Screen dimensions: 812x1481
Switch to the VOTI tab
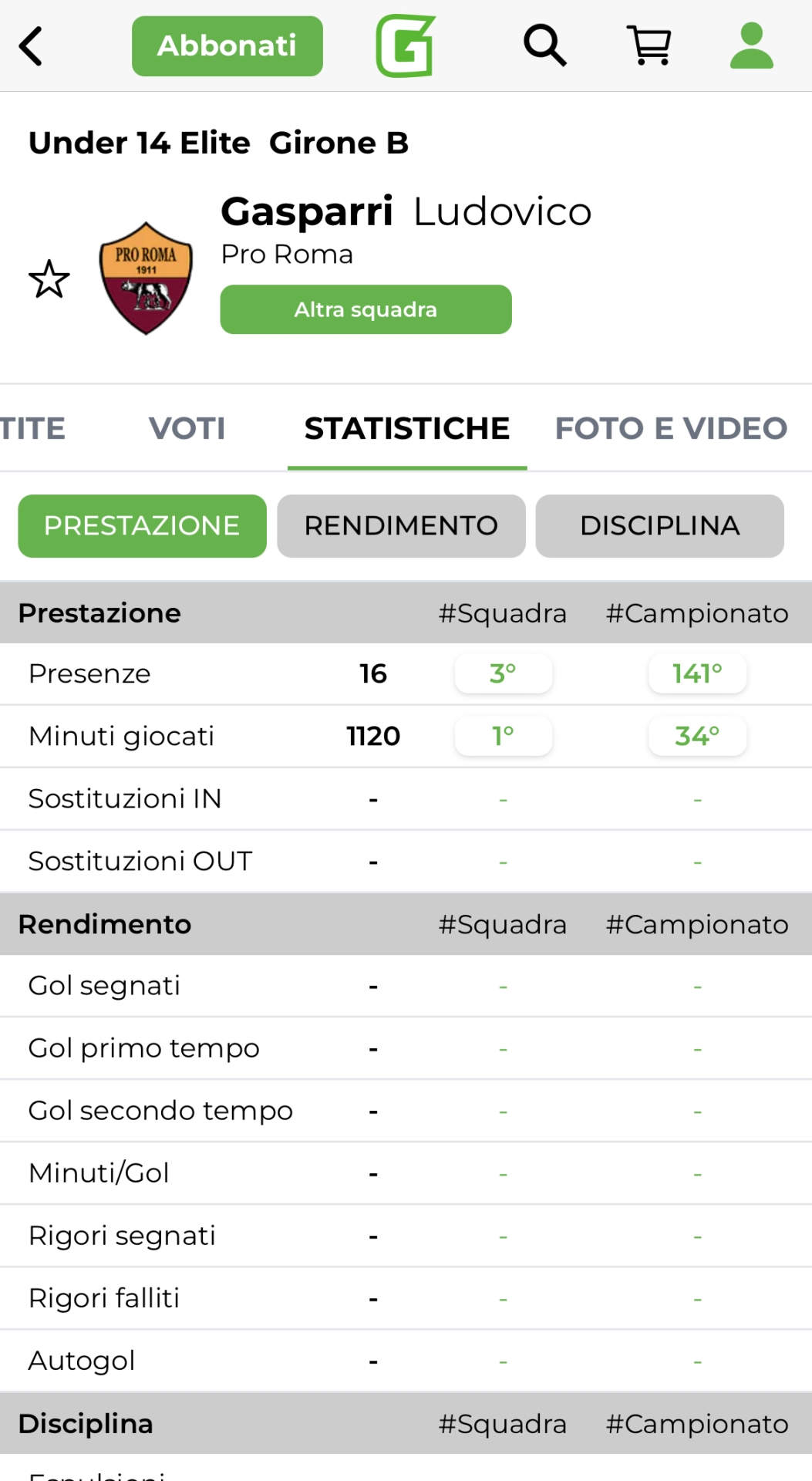pyautogui.click(x=187, y=428)
